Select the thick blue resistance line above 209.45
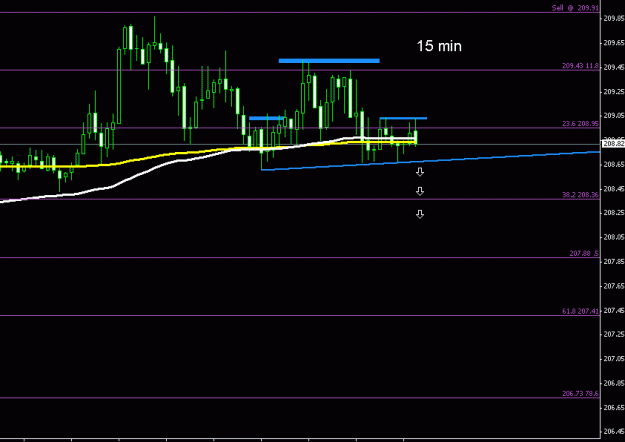The width and height of the screenshot is (625, 442). click(329, 61)
